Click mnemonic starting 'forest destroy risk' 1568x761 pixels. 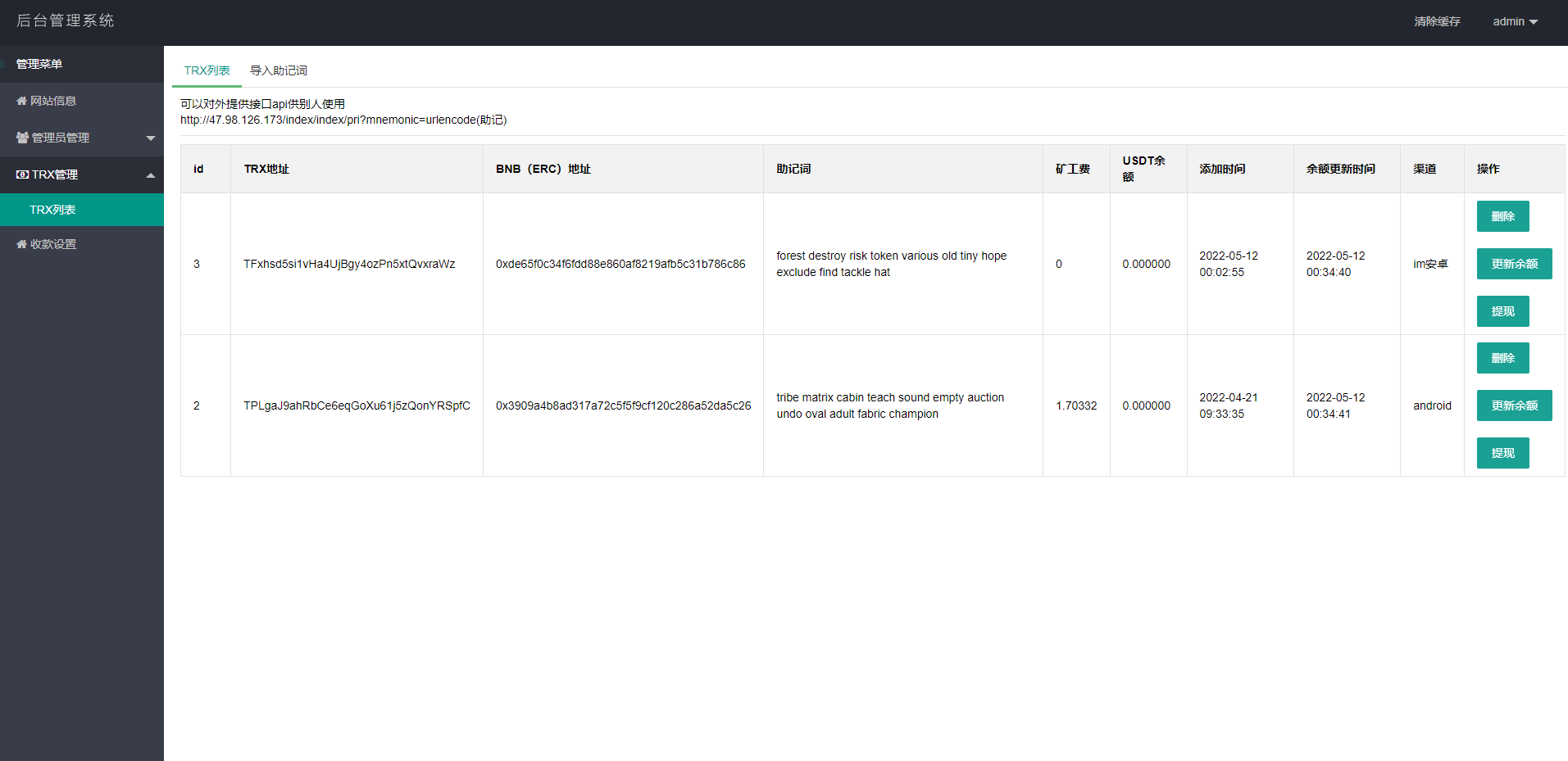click(x=892, y=264)
